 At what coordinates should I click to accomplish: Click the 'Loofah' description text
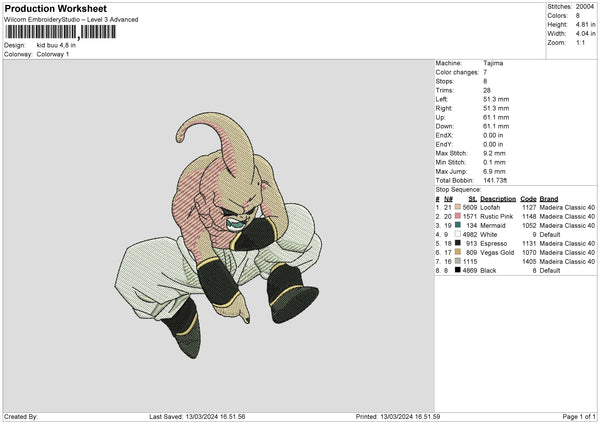490,207
